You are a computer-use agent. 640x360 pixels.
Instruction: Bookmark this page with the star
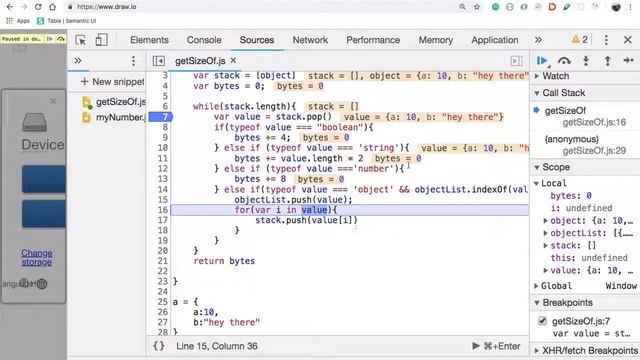(477, 7)
